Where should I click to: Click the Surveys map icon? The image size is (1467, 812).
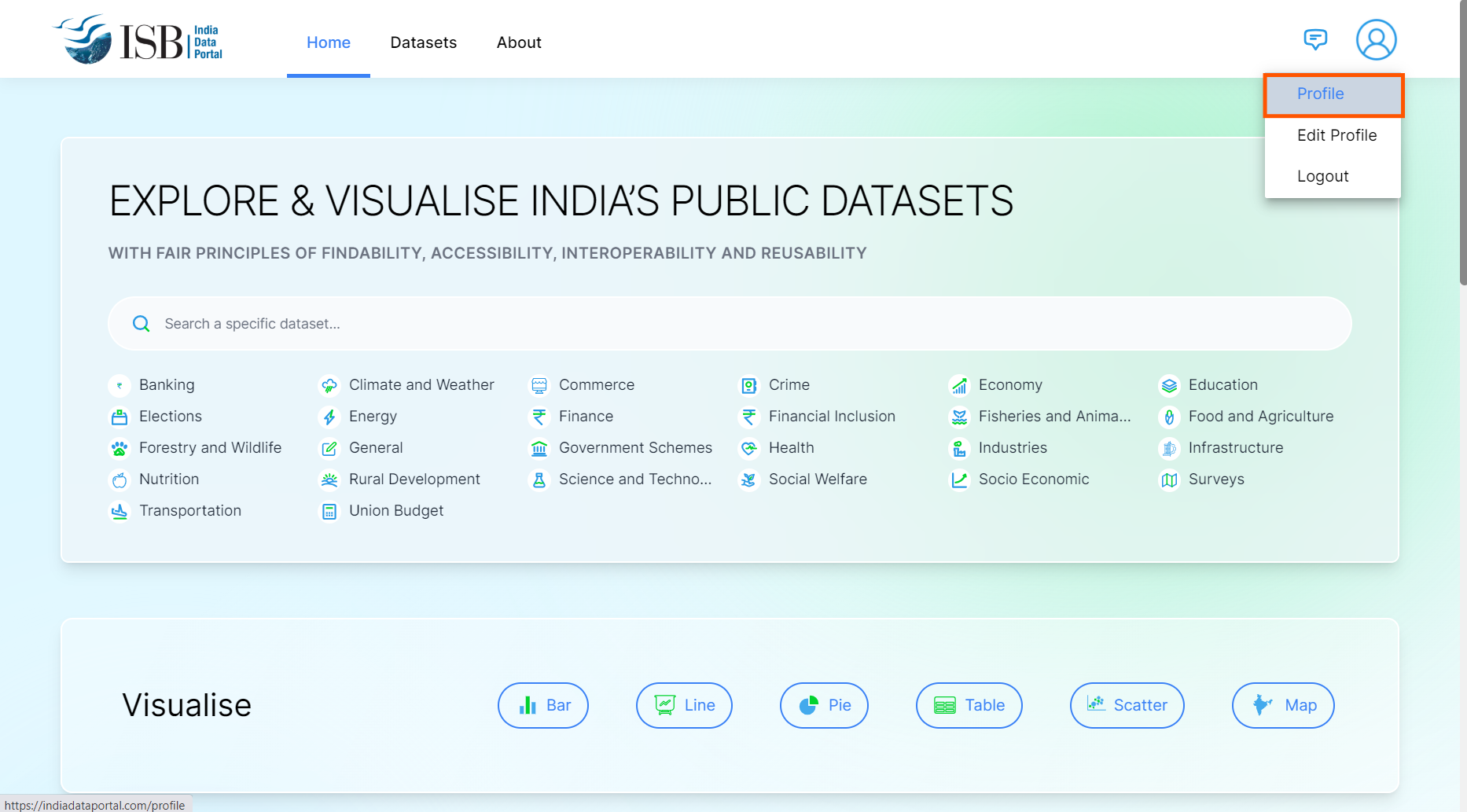(x=1169, y=479)
